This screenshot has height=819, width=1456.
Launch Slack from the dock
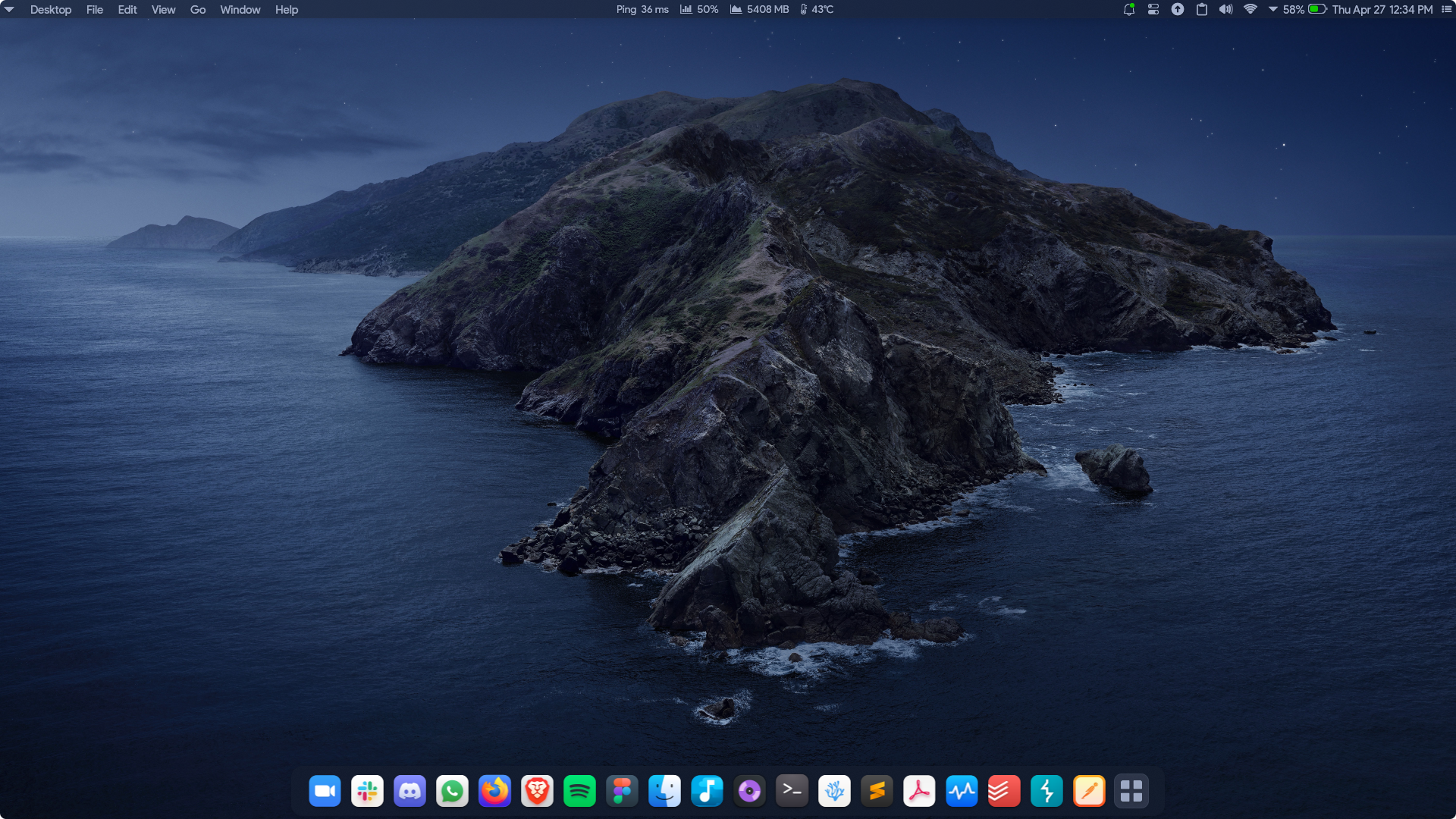point(367,791)
